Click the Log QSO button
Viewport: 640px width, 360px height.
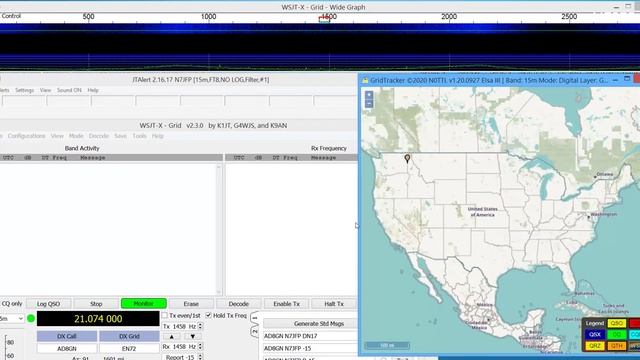[48, 304]
